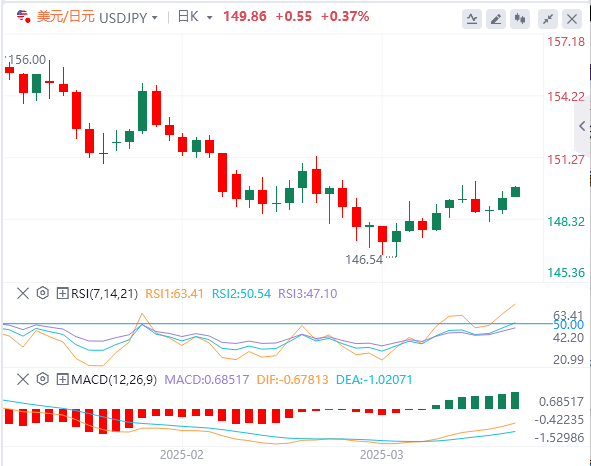Click the RSI3:47.10 value
591x466 pixels.
(x=308, y=293)
